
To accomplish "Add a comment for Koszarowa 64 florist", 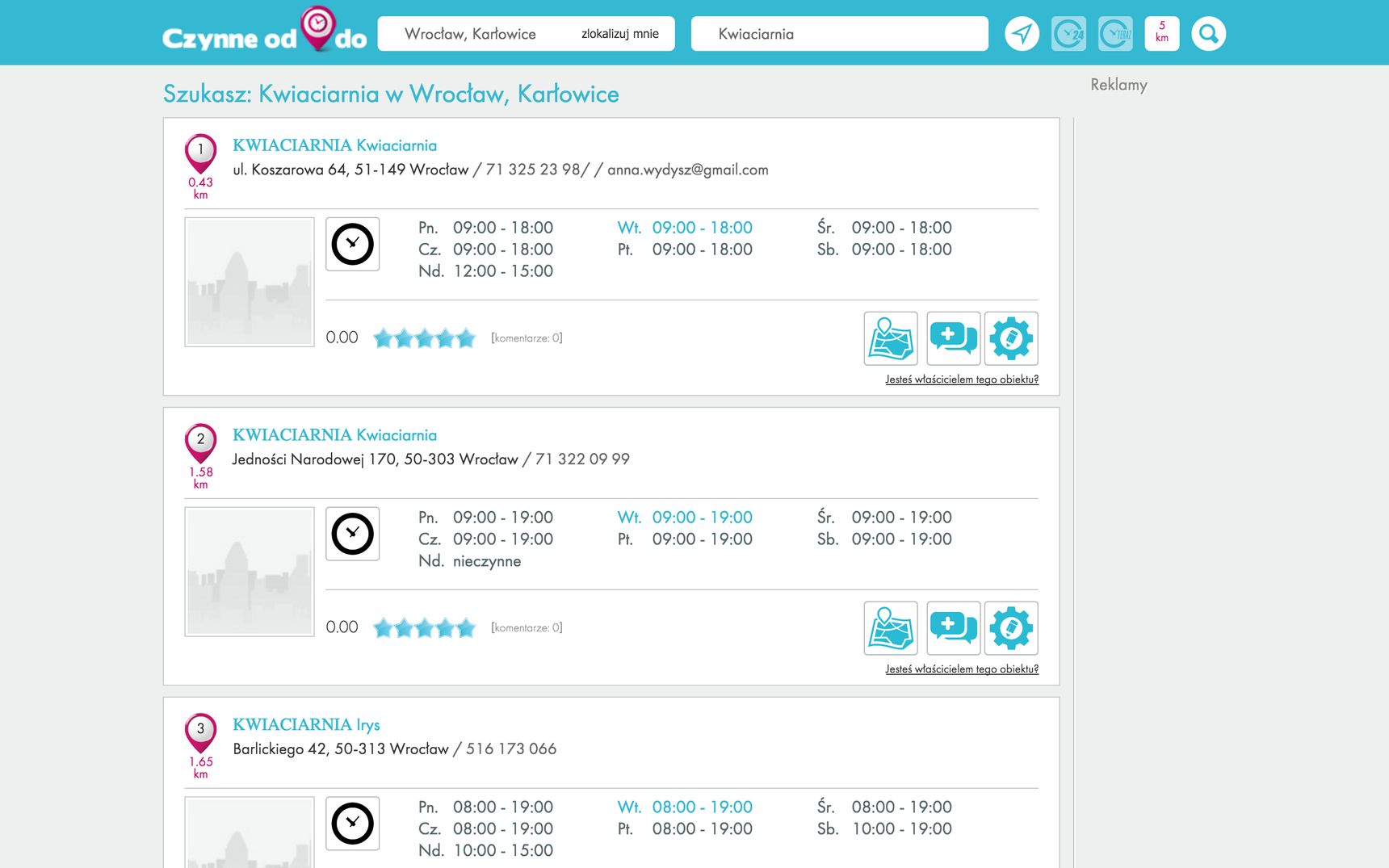I will (x=954, y=338).
